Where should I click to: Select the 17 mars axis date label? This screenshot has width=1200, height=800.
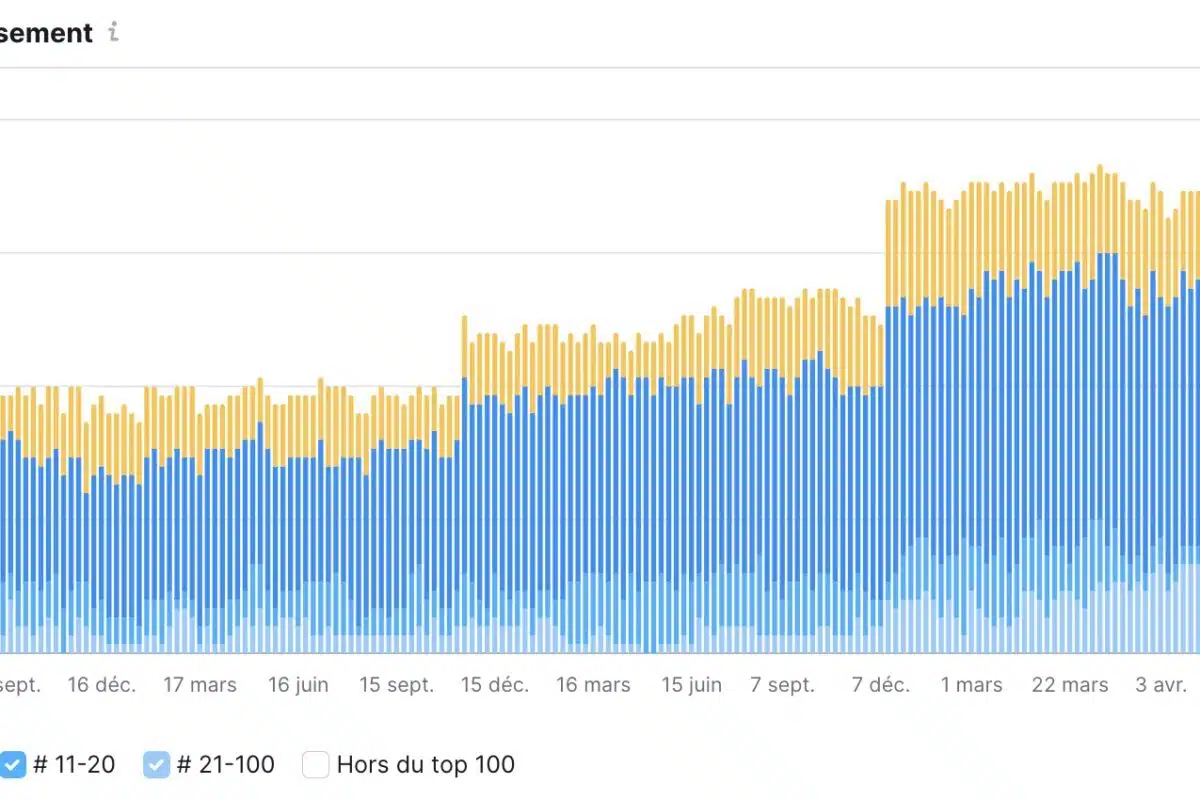click(200, 685)
